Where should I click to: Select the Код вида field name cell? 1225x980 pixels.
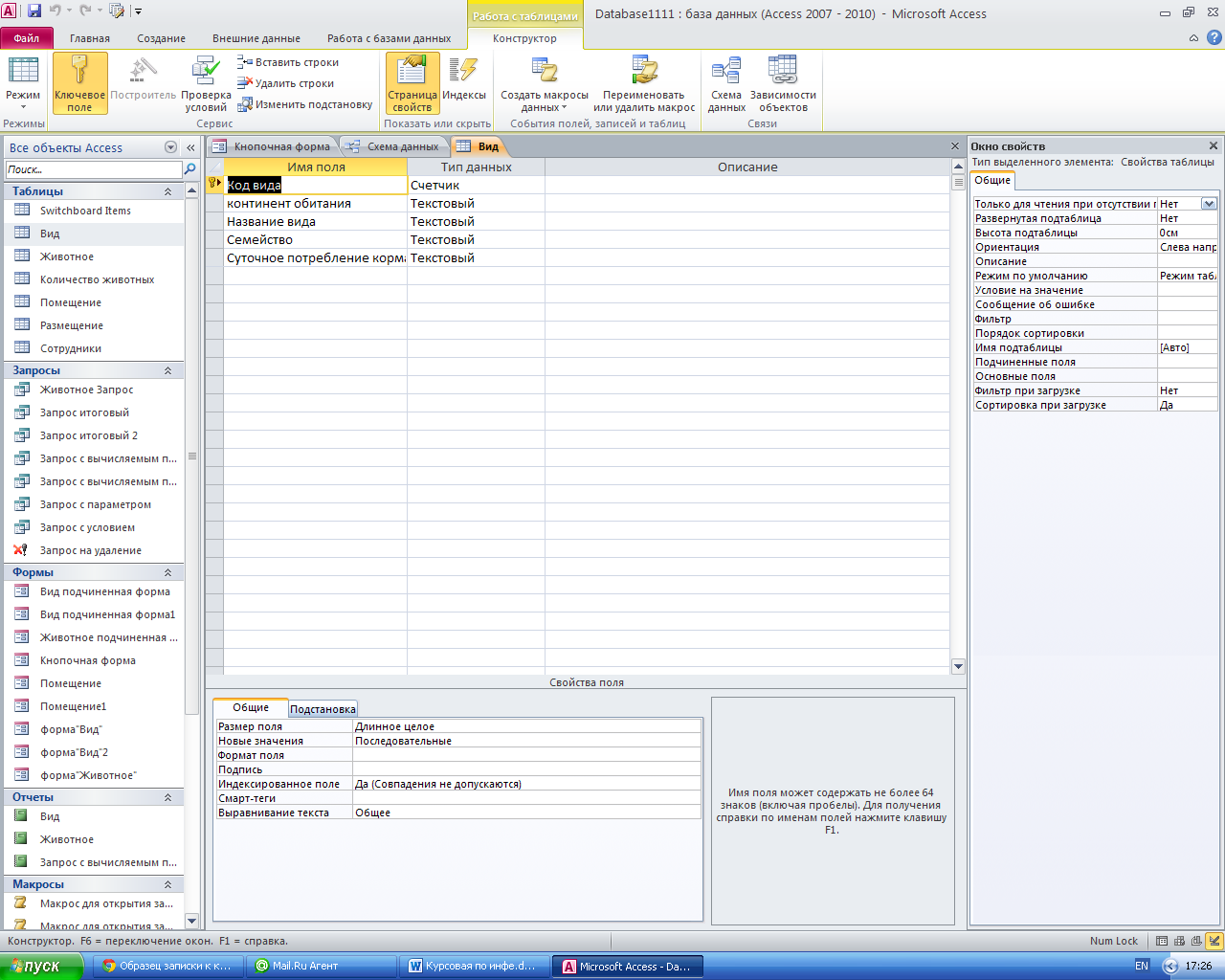tap(316, 185)
